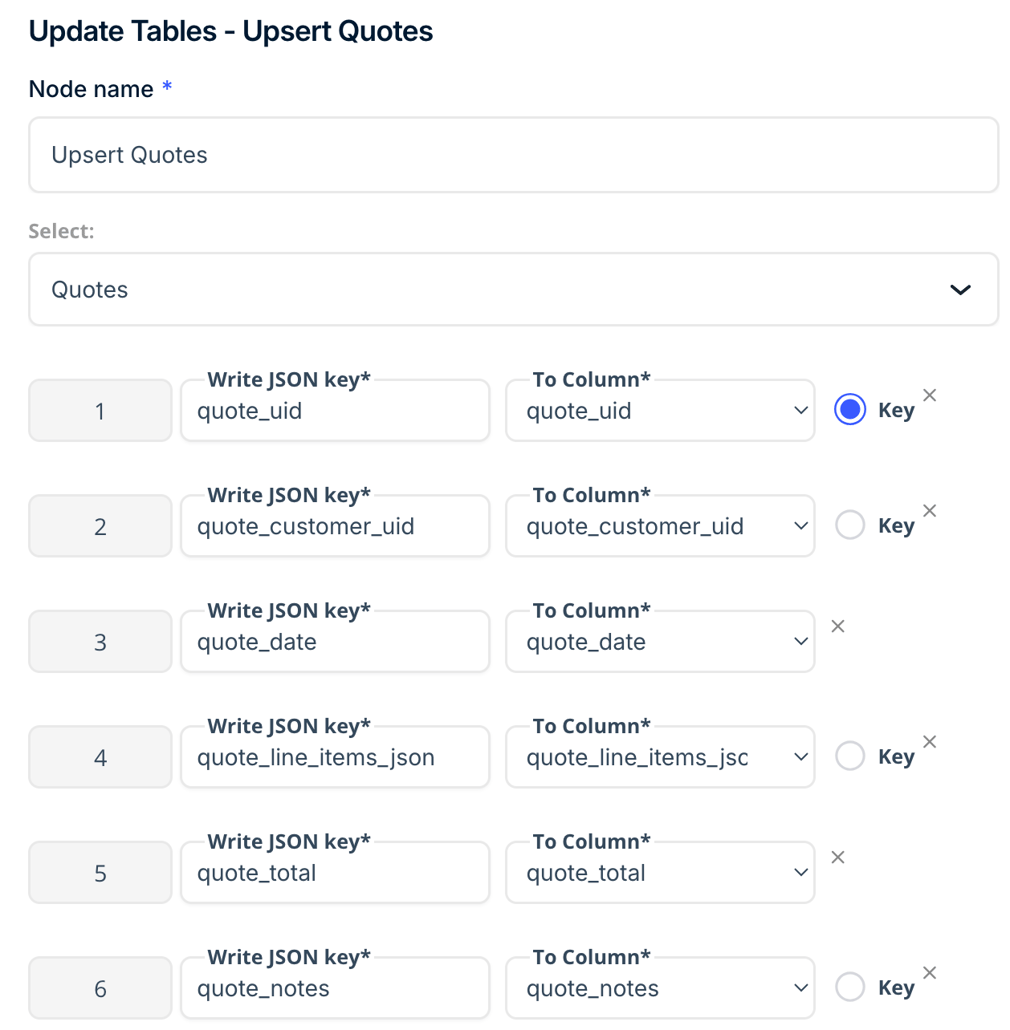This screenshot has height=1030, width=1010.
Task: Remove the quote_customer_uid mapping row
Action: click(x=929, y=510)
